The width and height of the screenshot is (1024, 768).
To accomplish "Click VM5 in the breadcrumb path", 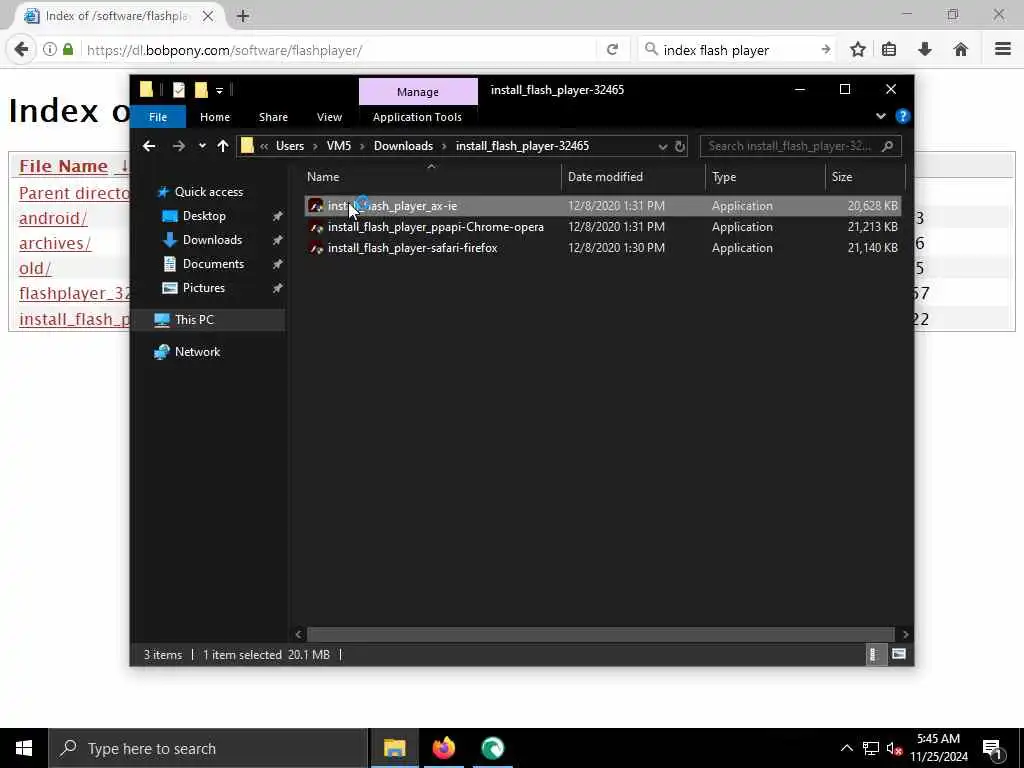I will 338,146.
